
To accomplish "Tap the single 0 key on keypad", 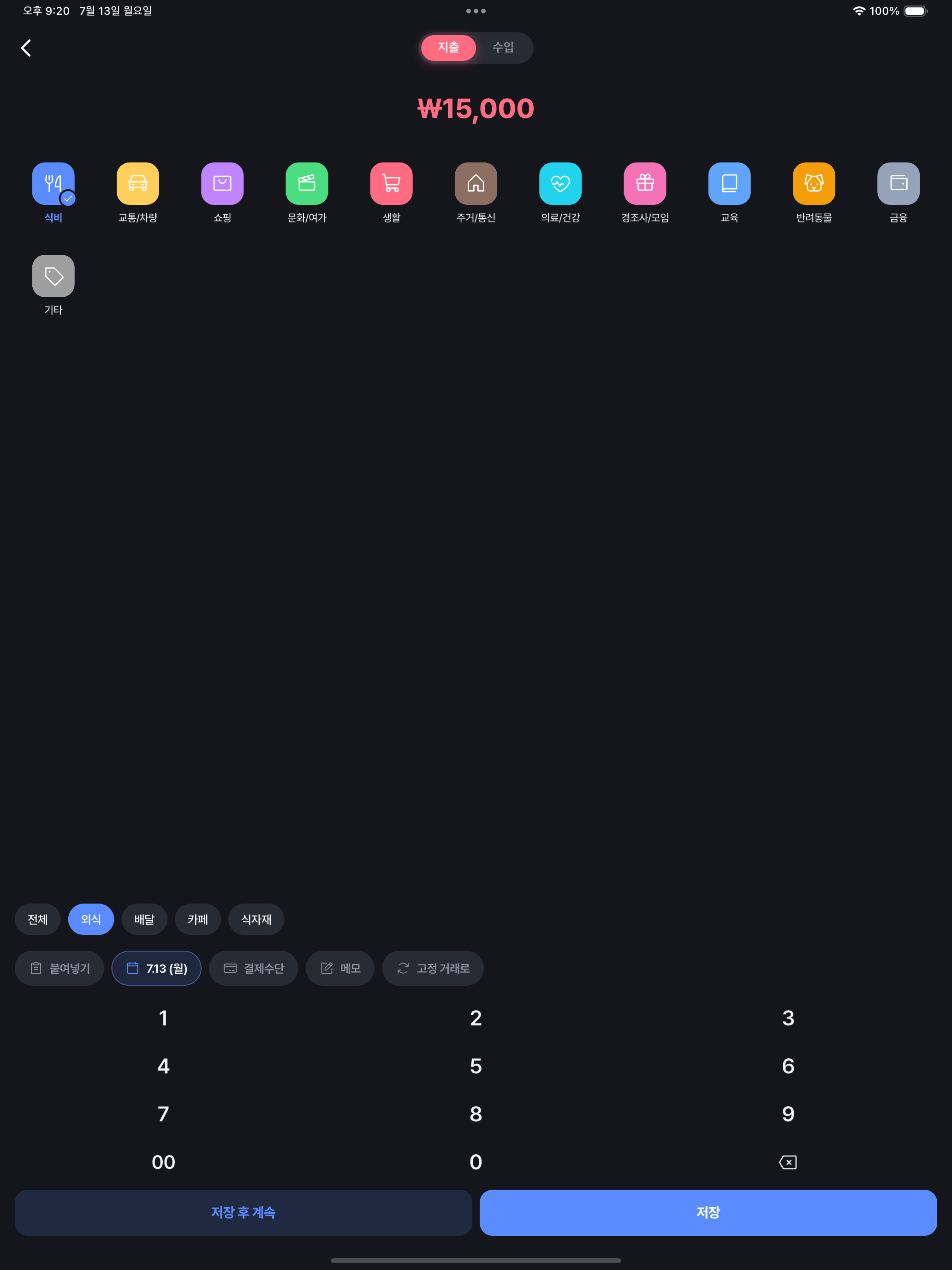I will point(476,1162).
